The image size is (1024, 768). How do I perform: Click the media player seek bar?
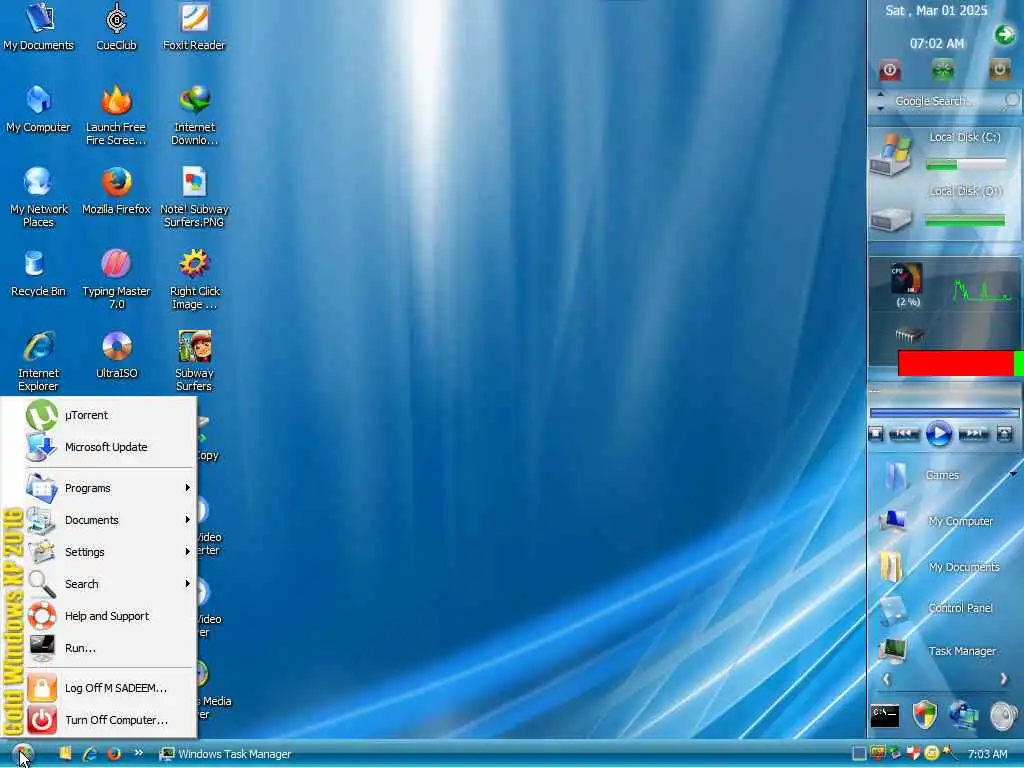944,413
